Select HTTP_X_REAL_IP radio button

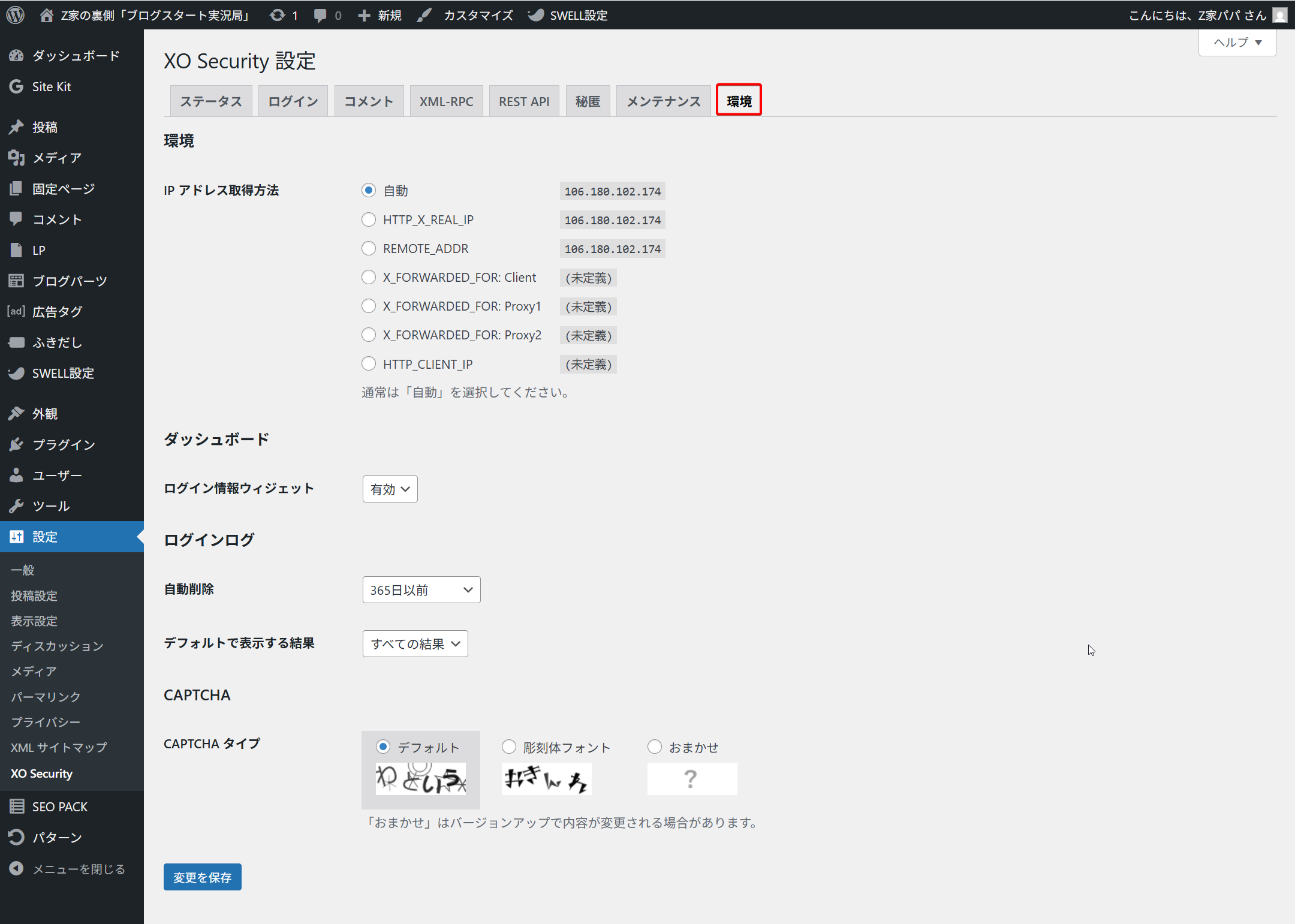tap(369, 219)
